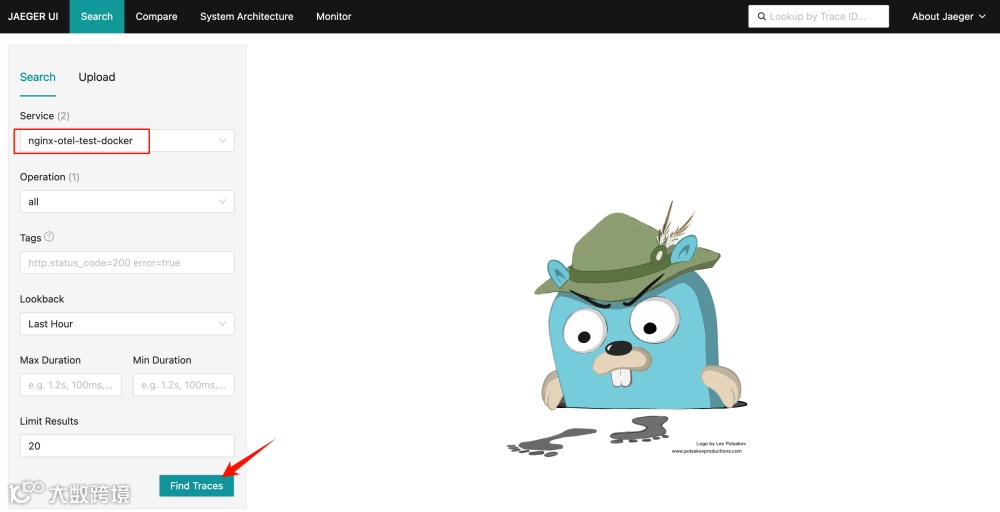Screen dimensions: 1000x512
Task: Expand the About Jaeger menu
Action: pos(948,17)
